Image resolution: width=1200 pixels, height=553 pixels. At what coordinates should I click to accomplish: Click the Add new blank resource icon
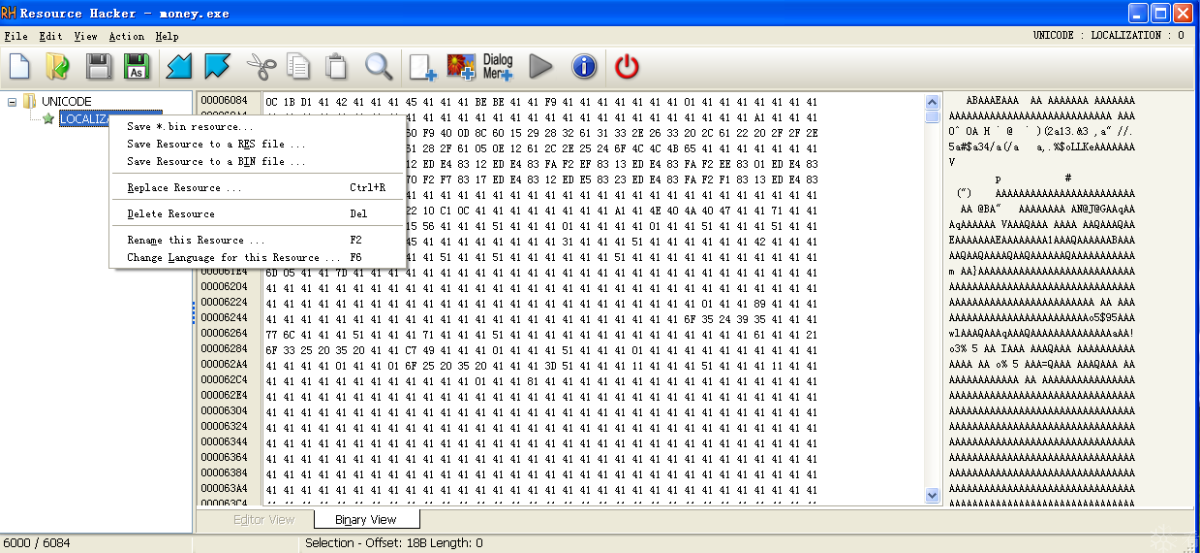point(423,67)
